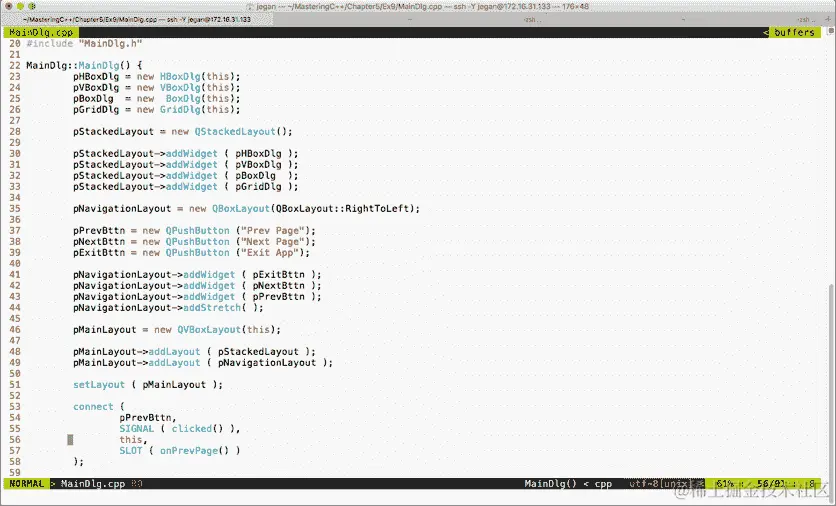Click the NORMAL mode indicator in status line
This screenshot has width=836, height=506.
coord(27,484)
